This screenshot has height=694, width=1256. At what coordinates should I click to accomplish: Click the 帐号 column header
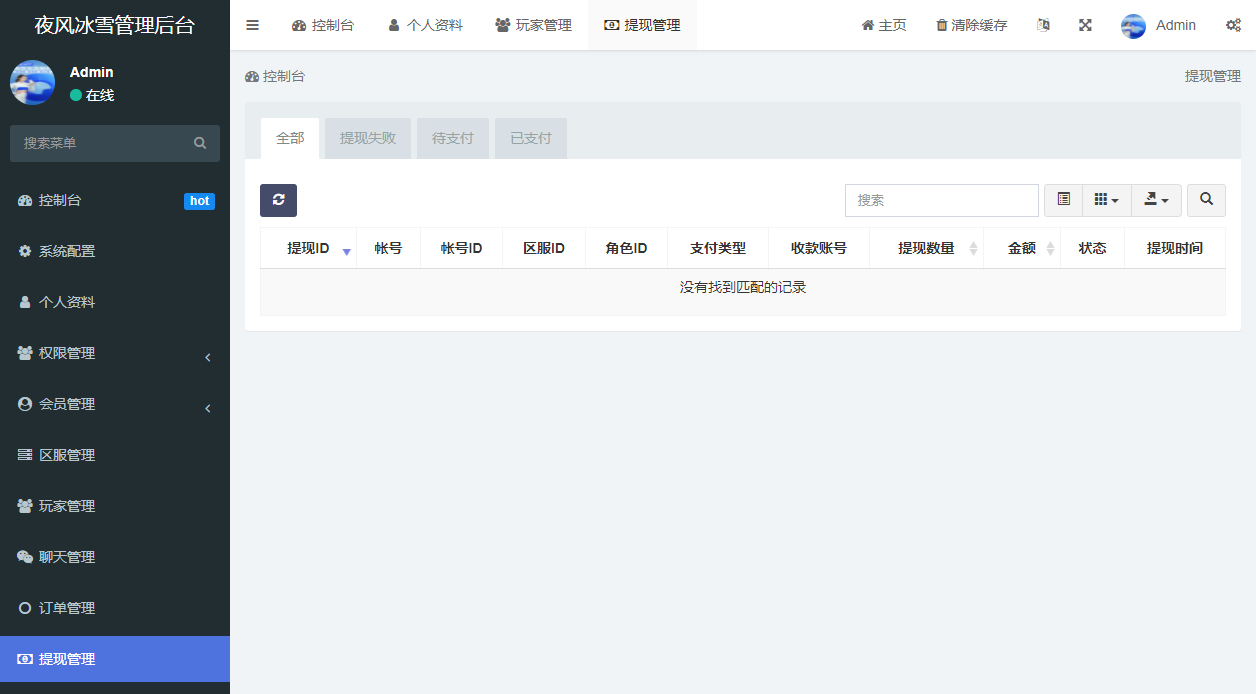tap(388, 248)
